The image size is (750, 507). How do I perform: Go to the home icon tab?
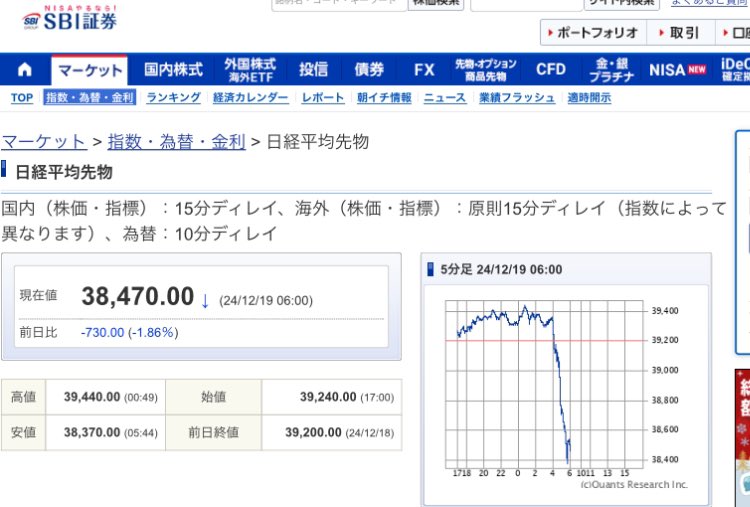pos(25,70)
